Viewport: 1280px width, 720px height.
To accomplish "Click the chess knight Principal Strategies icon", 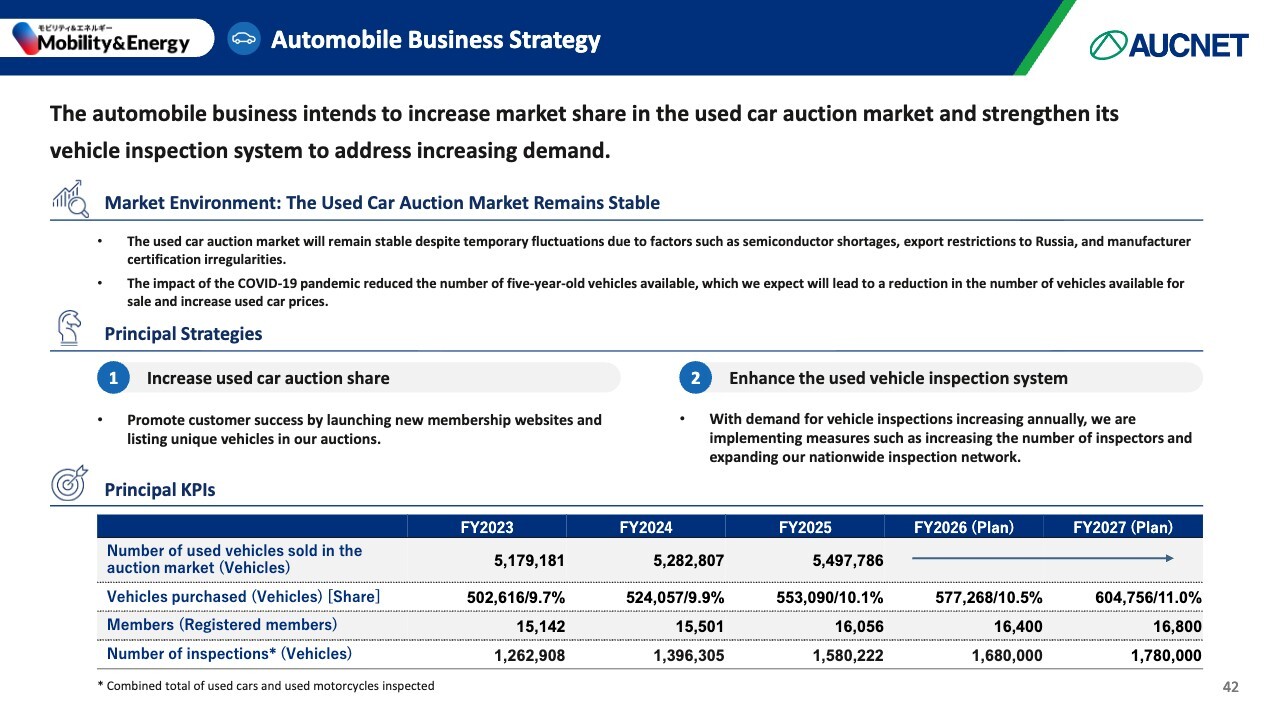I will [70, 328].
